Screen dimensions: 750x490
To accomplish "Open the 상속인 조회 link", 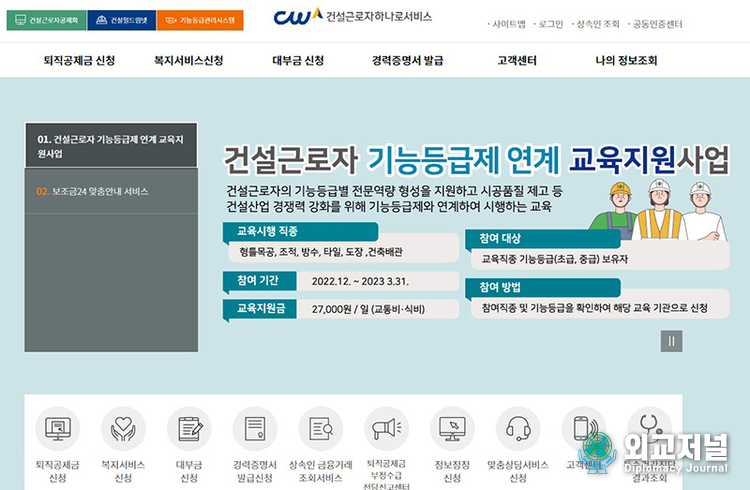I will (597, 24).
